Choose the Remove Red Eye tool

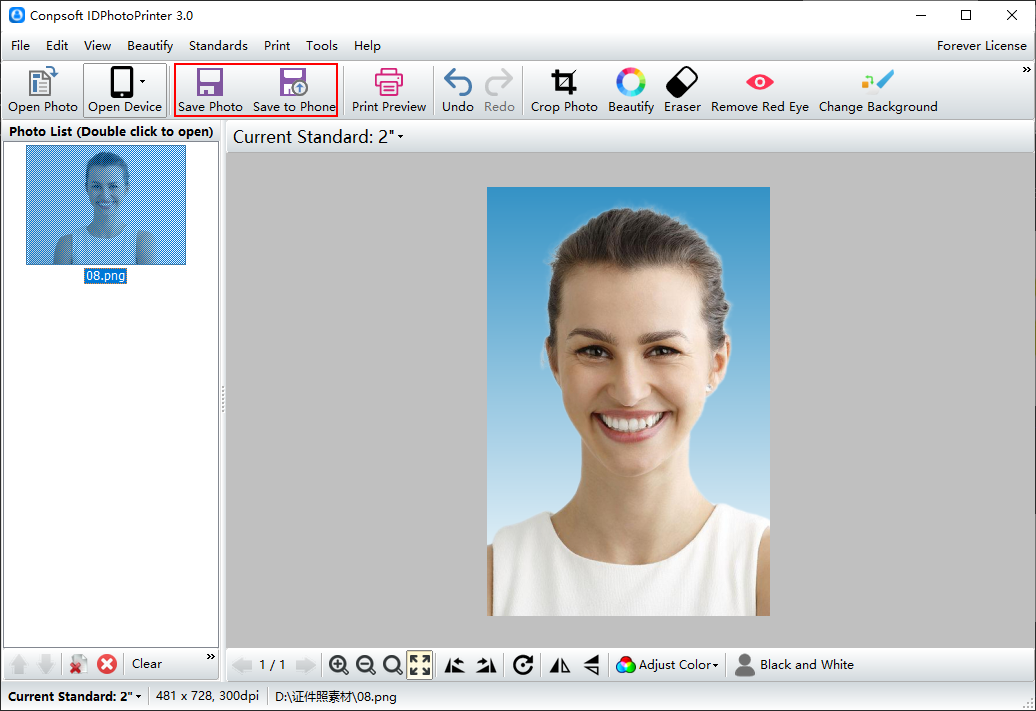760,91
